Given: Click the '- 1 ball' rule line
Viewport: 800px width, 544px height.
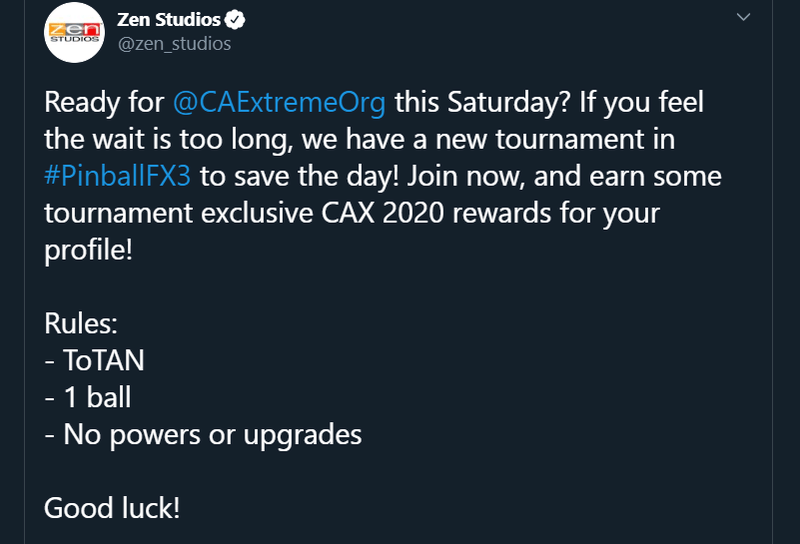Looking at the screenshot, I should pyautogui.click(x=88, y=397).
